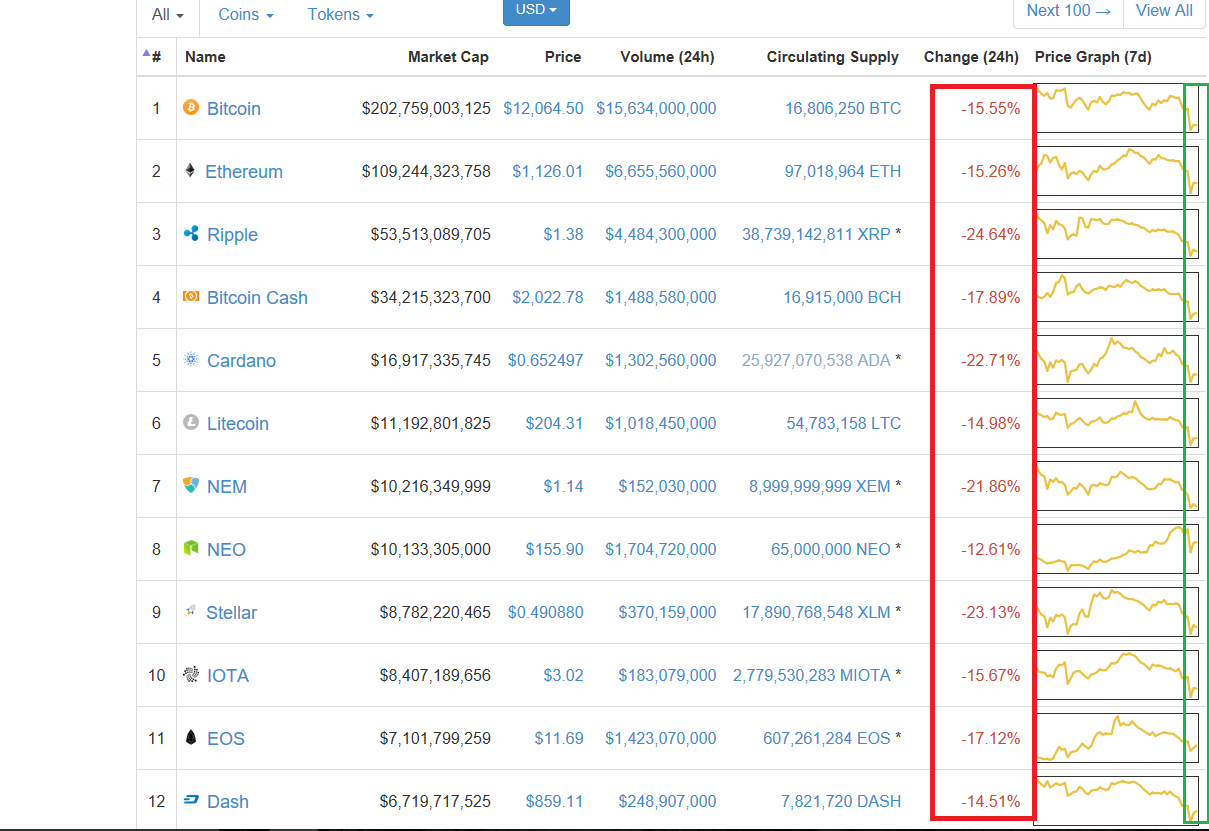Sort table by Price column header

[563, 57]
